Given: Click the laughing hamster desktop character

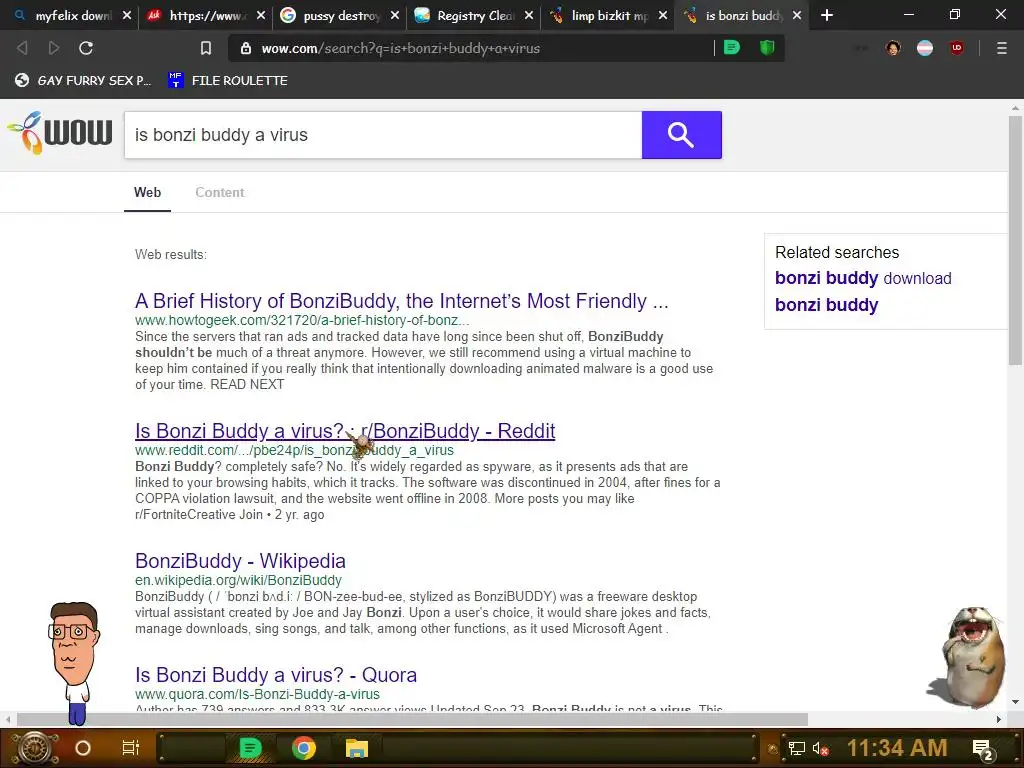Looking at the screenshot, I should pyautogui.click(x=967, y=658).
